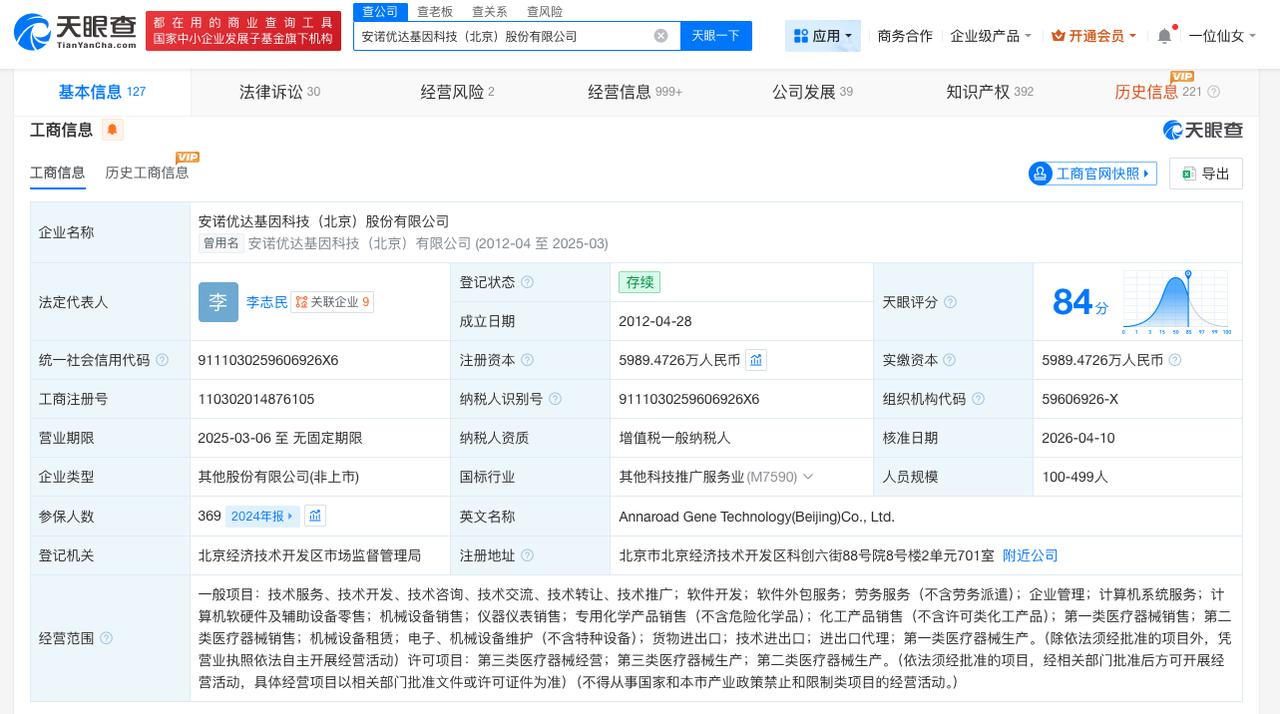
Task: Click the help icon next to 经营范围
Action: click(106, 638)
